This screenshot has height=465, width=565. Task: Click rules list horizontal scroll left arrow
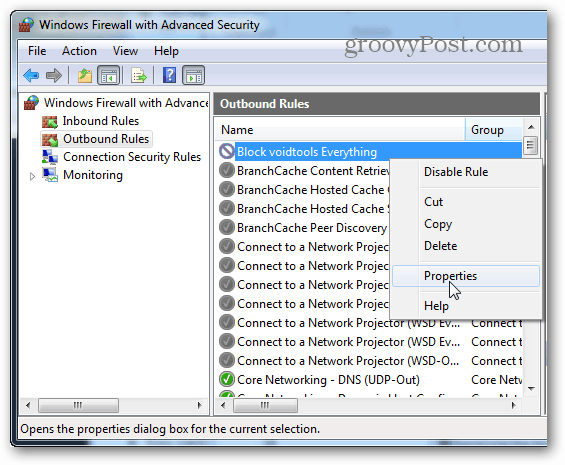point(223,406)
